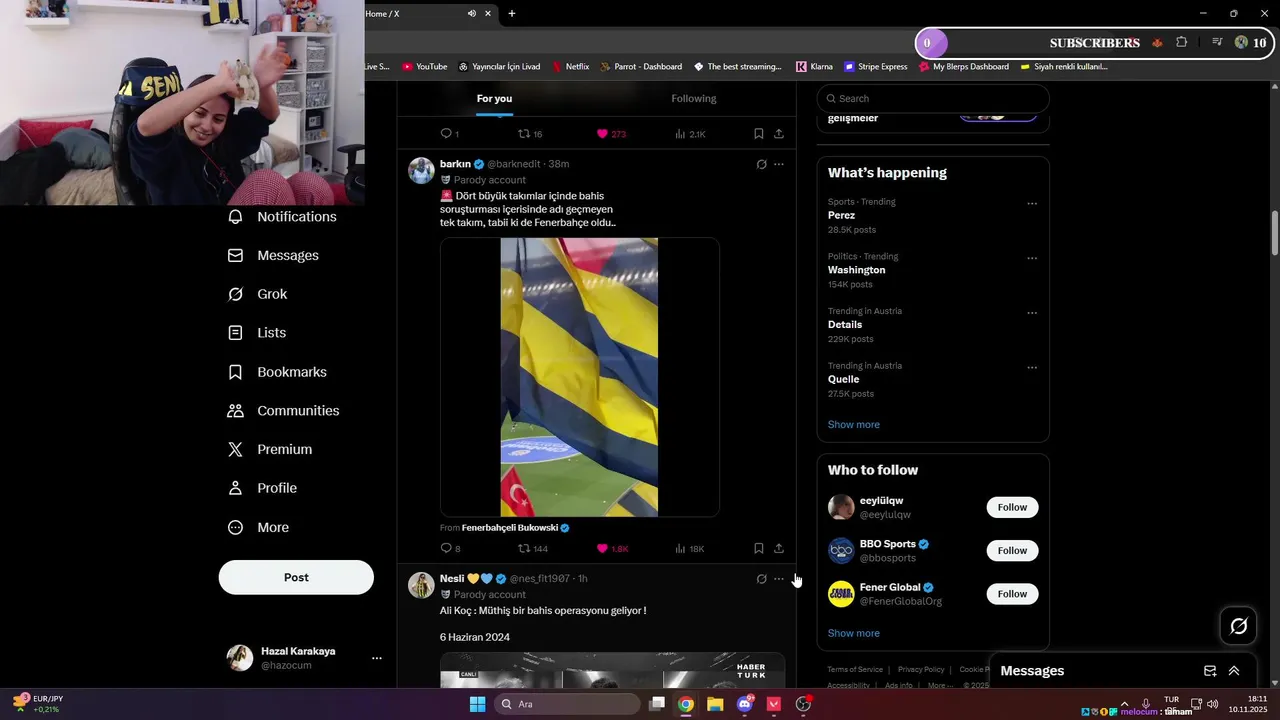Open options for Details trend
Viewport: 1280px width, 720px height.
1032,313
